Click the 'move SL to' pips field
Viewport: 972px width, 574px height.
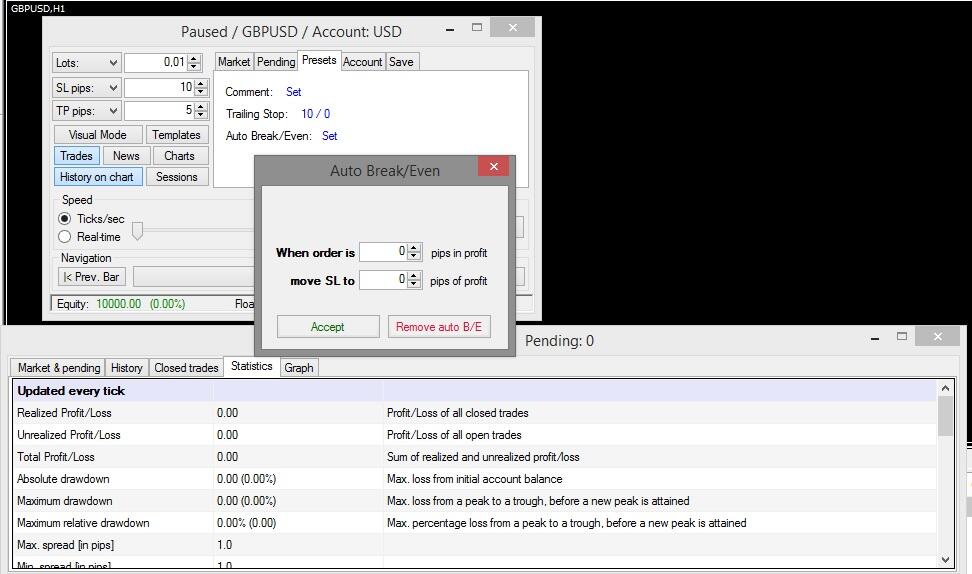click(382, 280)
